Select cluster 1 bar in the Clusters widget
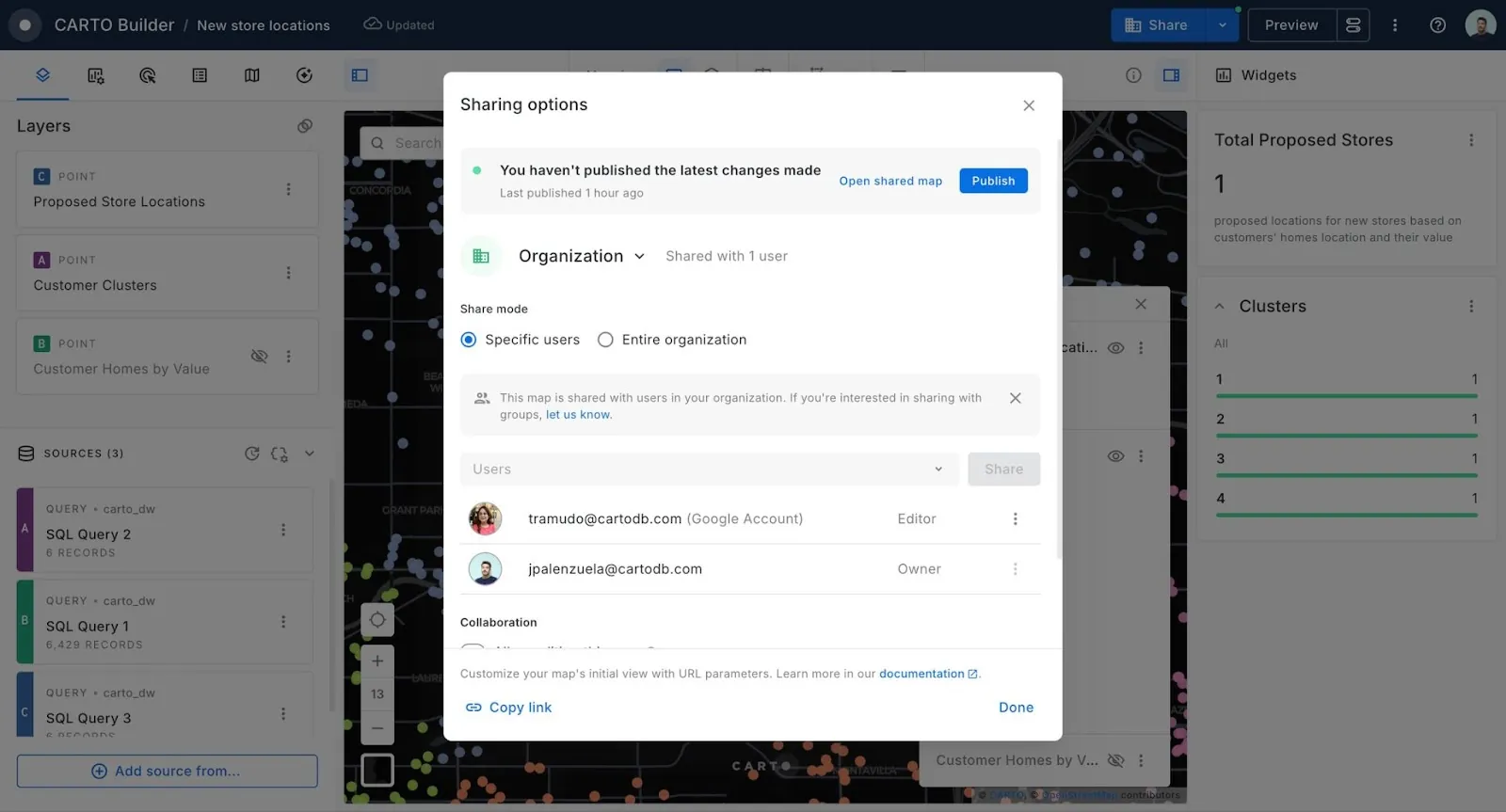1506x812 pixels. click(1346, 386)
